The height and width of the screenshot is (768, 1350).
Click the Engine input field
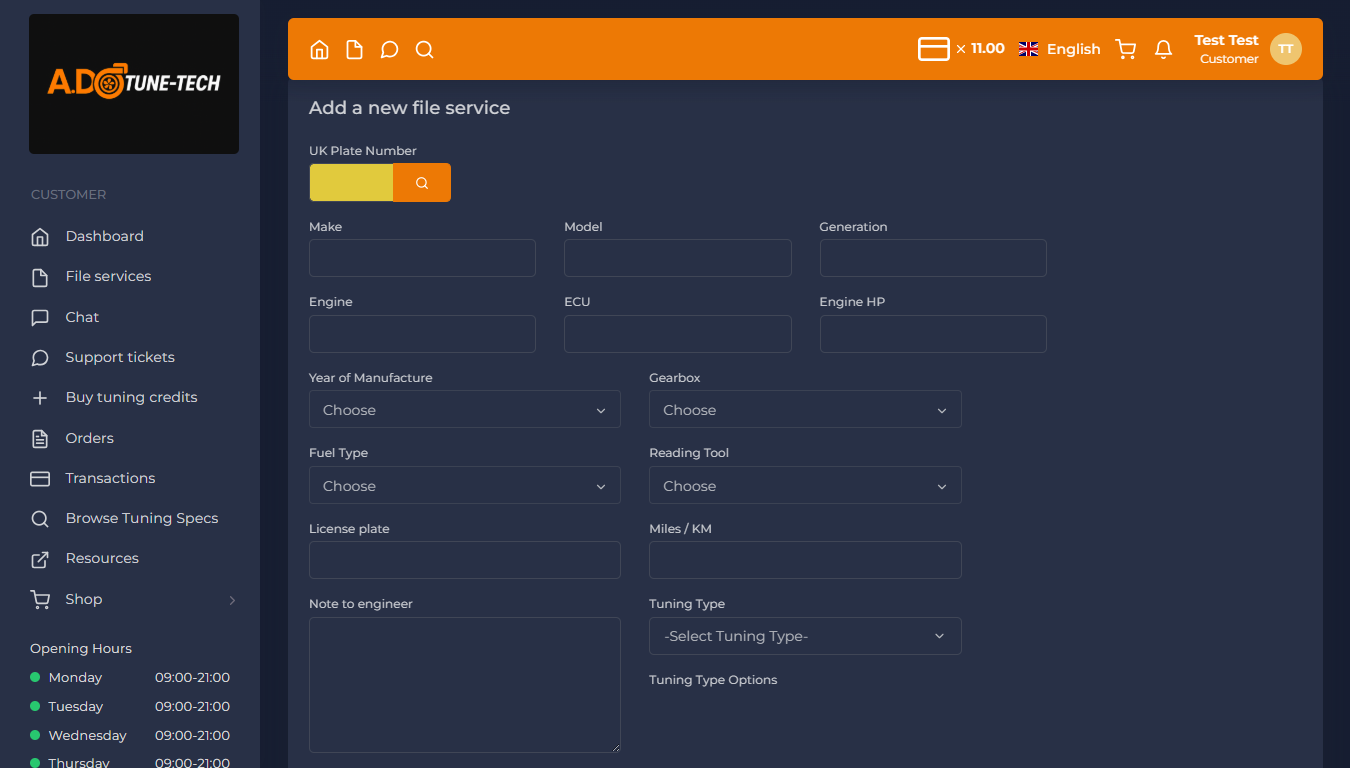click(x=422, y=334)
